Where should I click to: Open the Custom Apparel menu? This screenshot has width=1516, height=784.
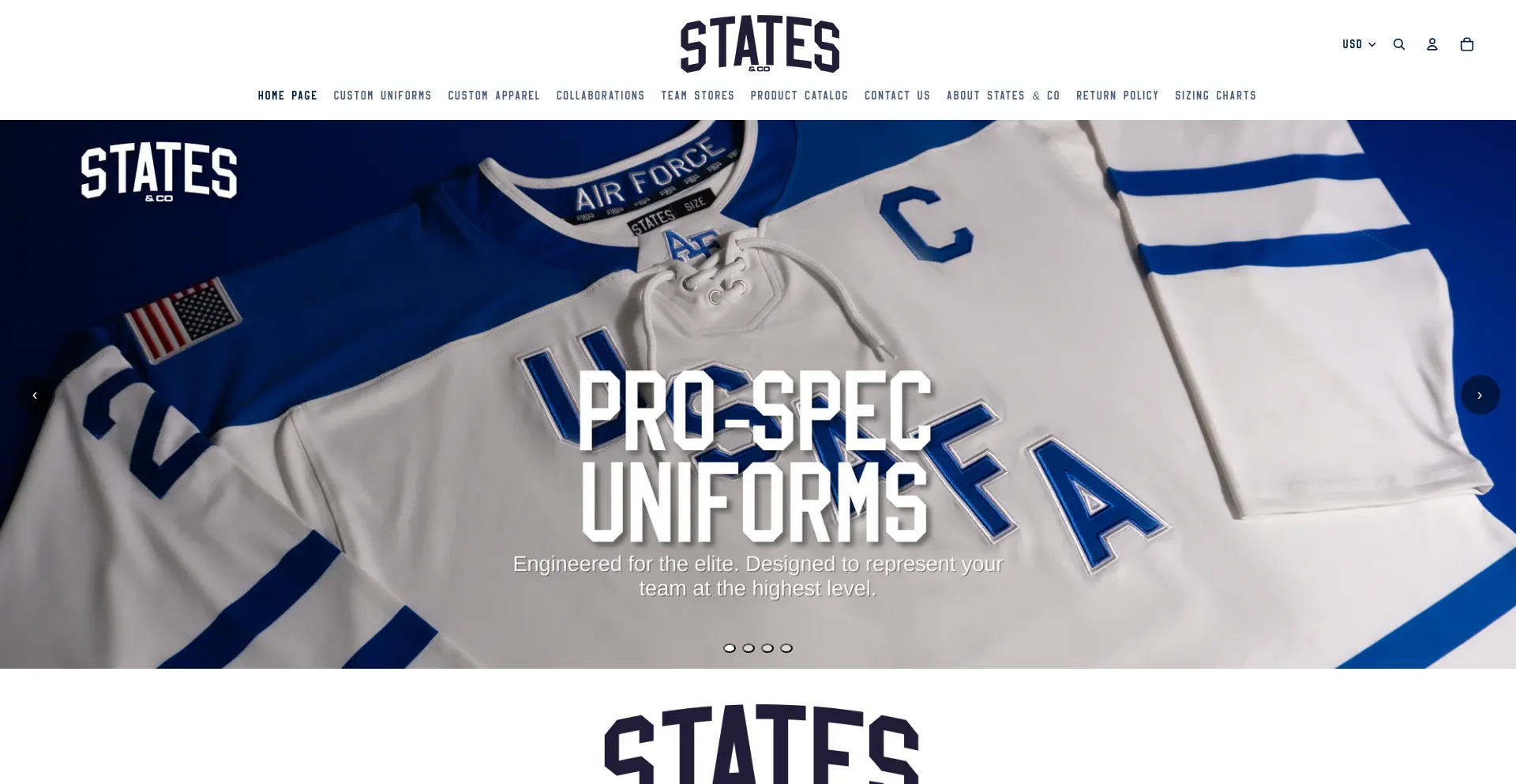pyautogui.click(x=494, y=96)
